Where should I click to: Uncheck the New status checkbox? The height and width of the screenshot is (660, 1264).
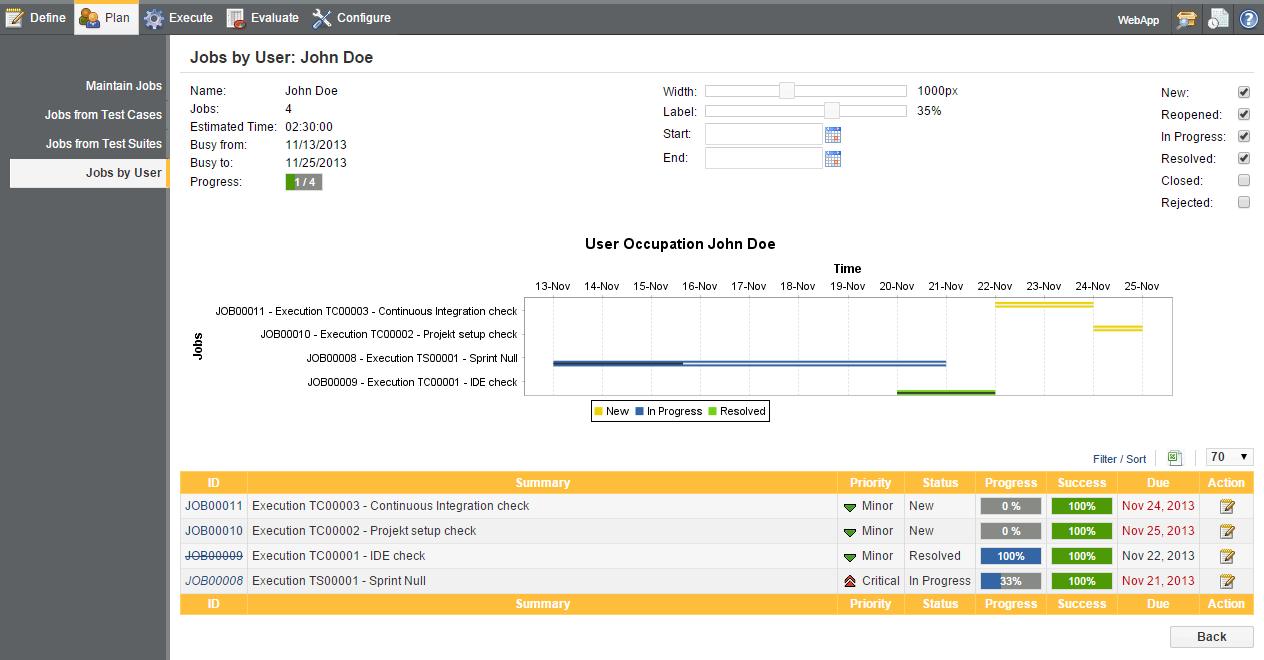coord(1244,92)
